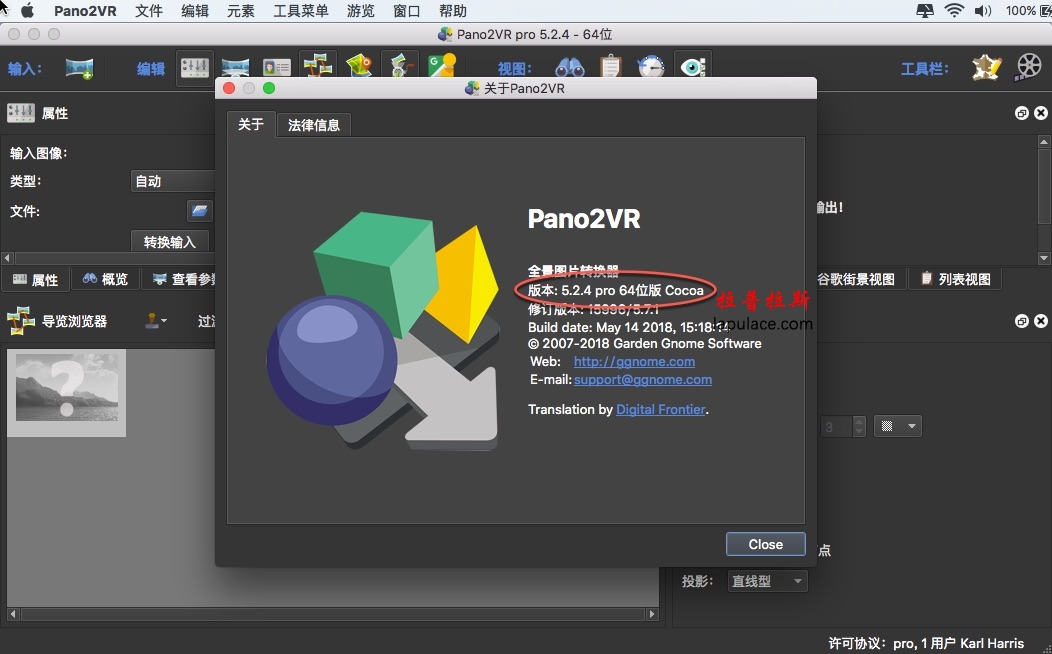The image size is (1052, 654).
Task: Click the 转换输入 button
Action: click(x=170, y=241)
